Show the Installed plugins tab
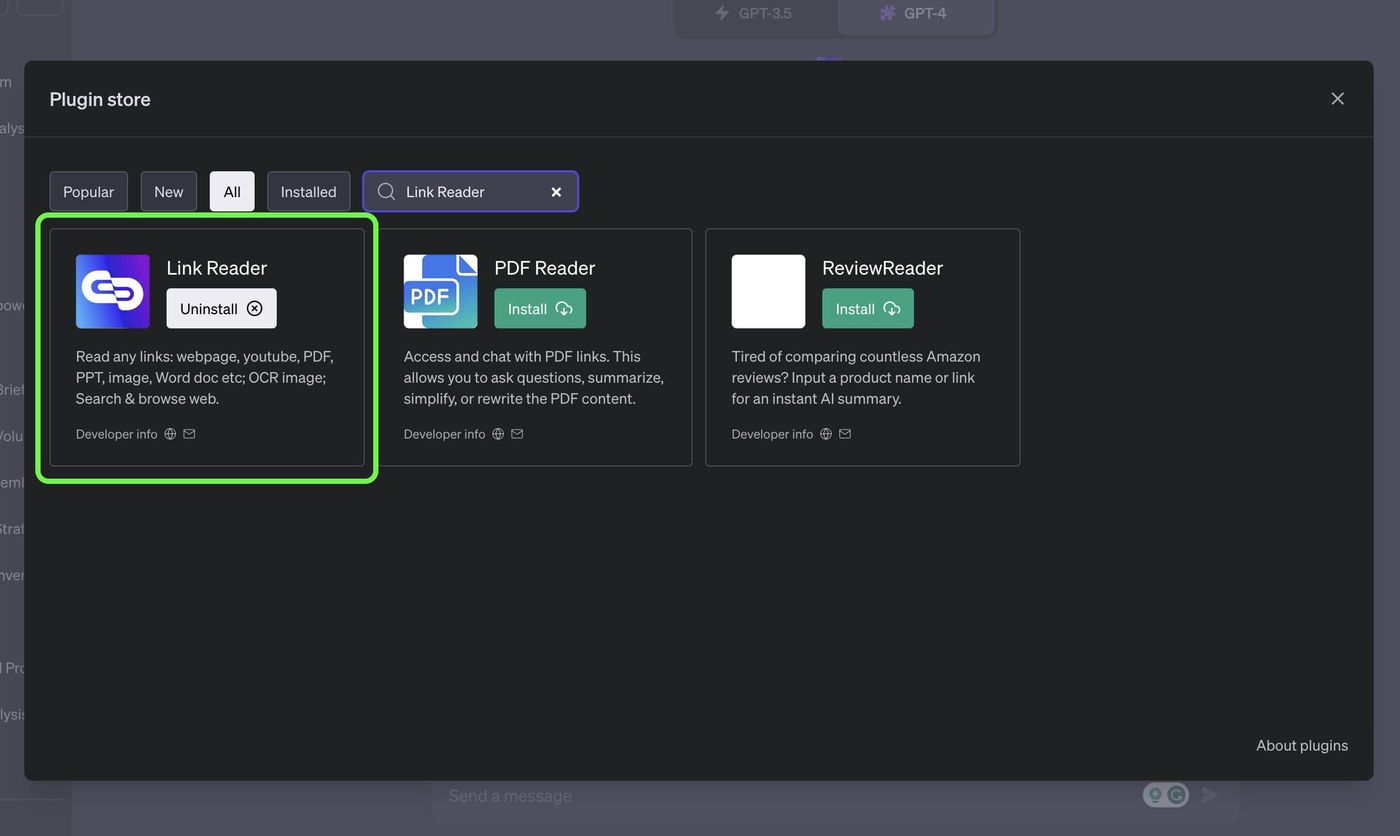 (308, 192)
